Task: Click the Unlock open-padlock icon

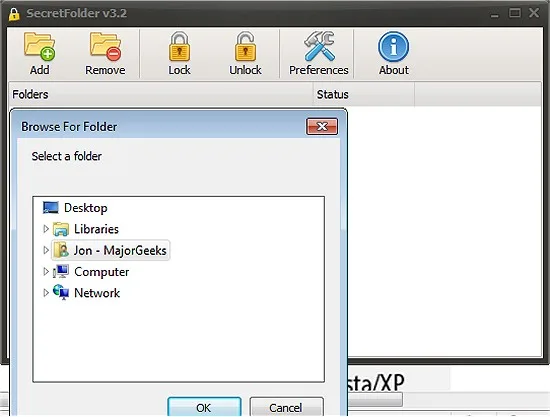Action: pyautogui.click(x=245, y=47)
